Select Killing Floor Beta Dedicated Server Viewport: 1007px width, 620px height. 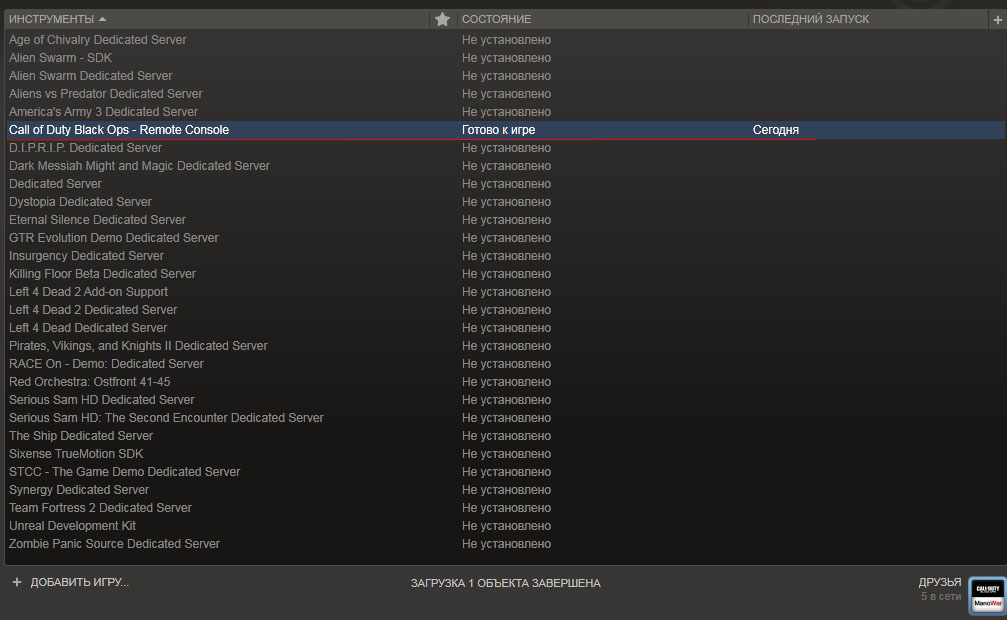click(102, 274)
